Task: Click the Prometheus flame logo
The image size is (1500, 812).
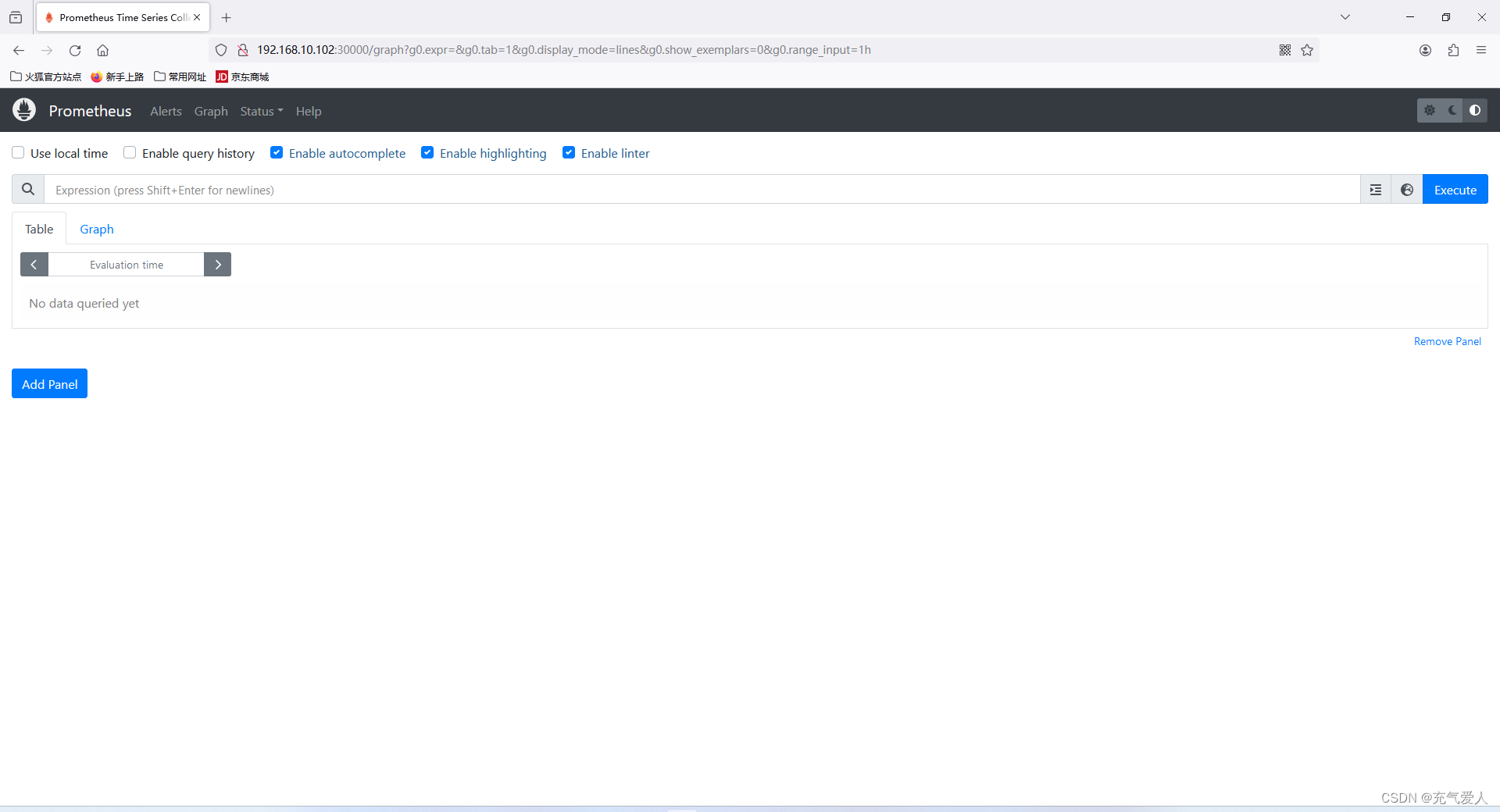Action: pos(24,110)
